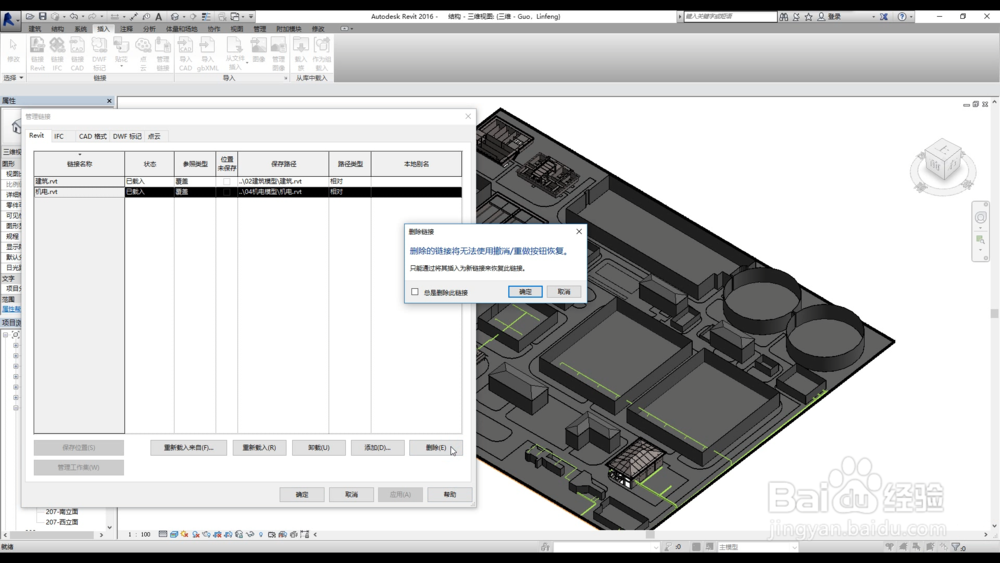This screenshot has height=563, width=1000.
Task: Click 链接 IFC ribbon icon
Action: point(57,53)
